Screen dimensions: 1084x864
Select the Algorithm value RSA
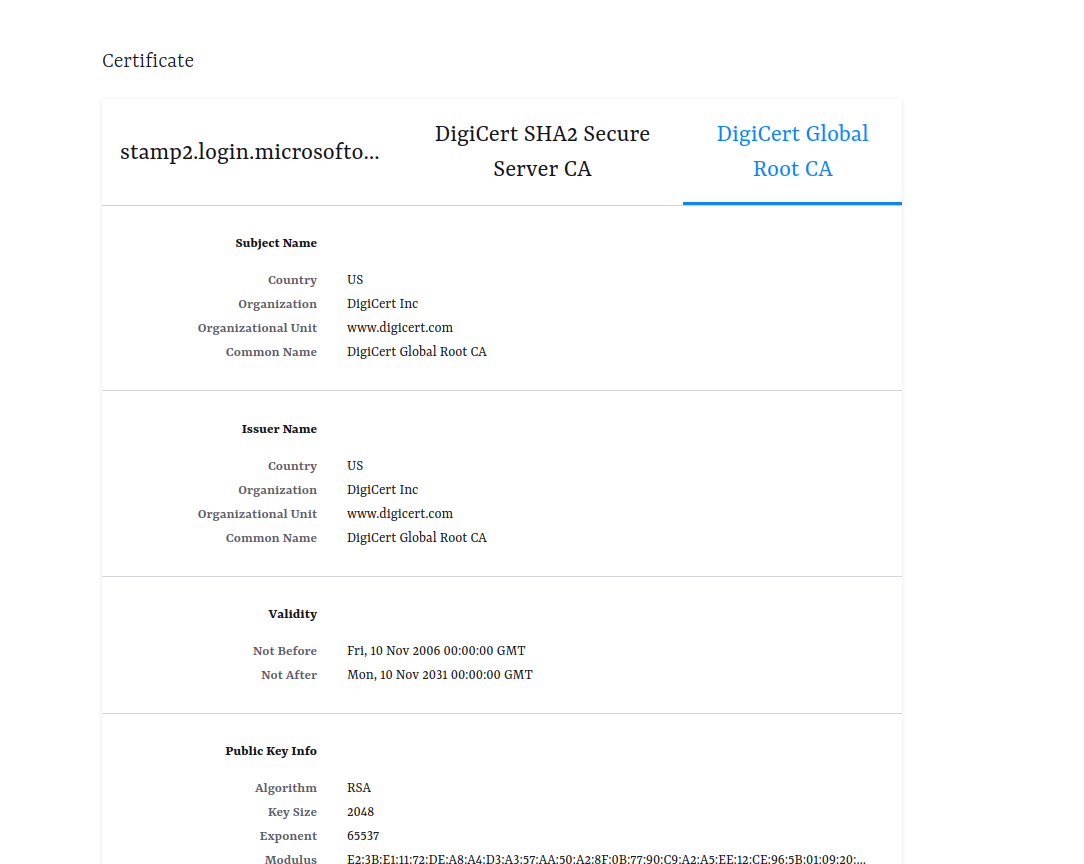click(x=359, y=788)
